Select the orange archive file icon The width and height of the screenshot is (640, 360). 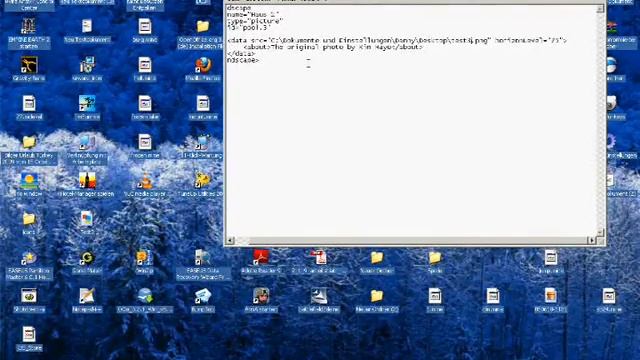(551, 296)
